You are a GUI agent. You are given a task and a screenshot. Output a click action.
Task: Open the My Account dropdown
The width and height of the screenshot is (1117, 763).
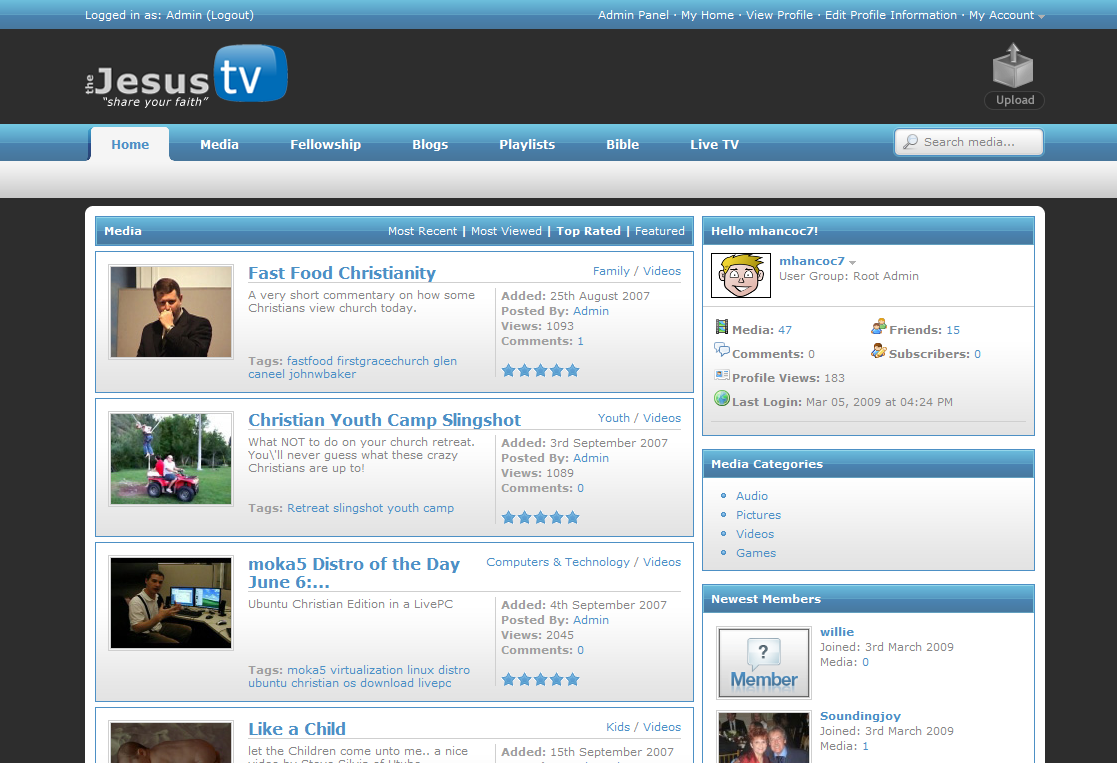click(x=1007, y=15)
